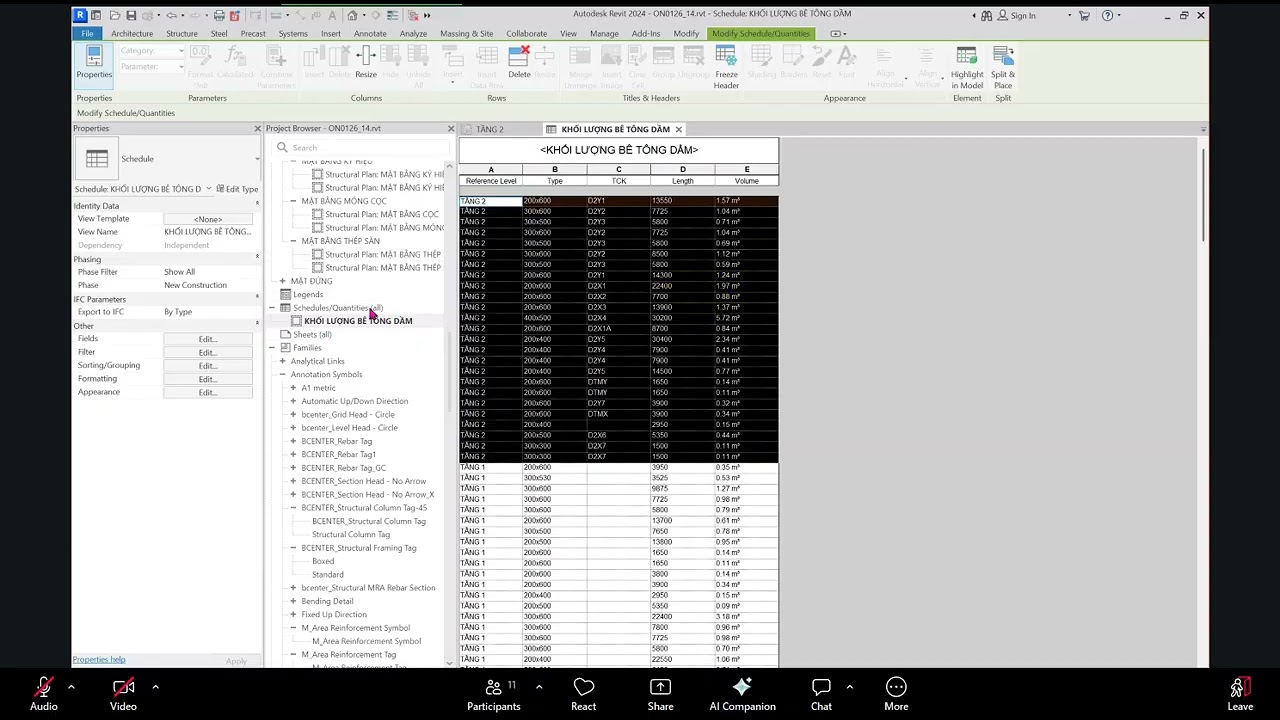Unmute the Audio microphone
This screenshot has height=720, width=1280.
[43, 694]
